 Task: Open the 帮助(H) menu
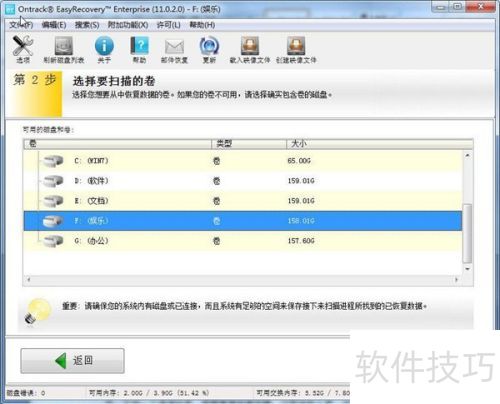click(x=202, y=25)
